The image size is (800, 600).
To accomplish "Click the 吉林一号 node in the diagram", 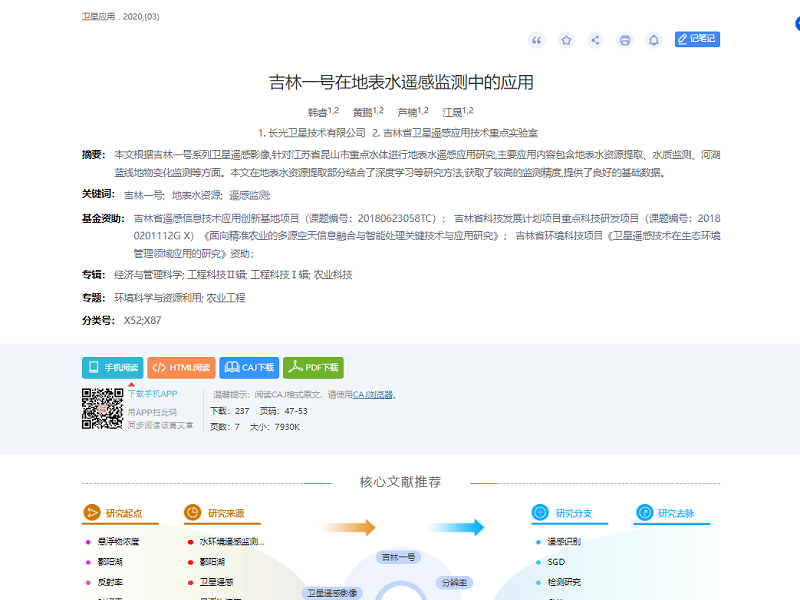I will pos(399,557).
